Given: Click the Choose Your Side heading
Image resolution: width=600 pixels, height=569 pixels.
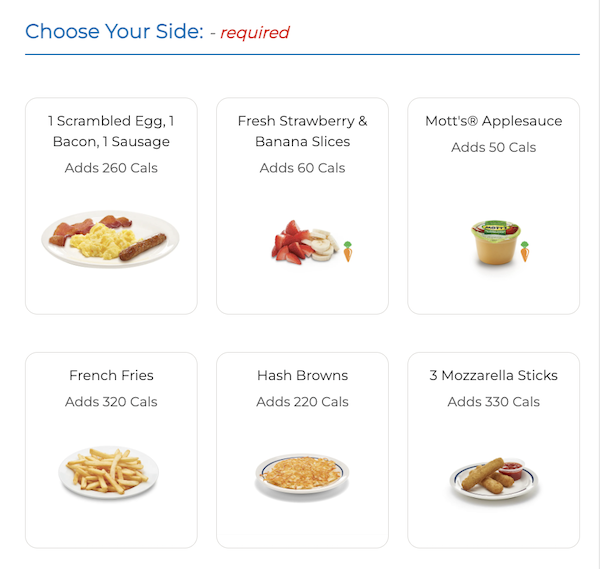Looking at the screenshot, I should pos(114,31).
